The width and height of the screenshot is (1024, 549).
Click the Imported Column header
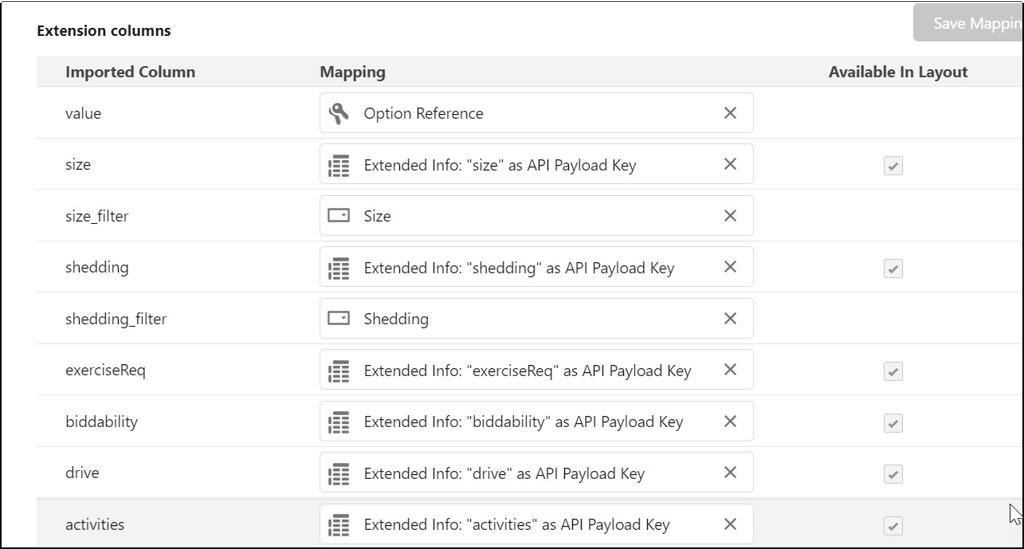point(130,72)
